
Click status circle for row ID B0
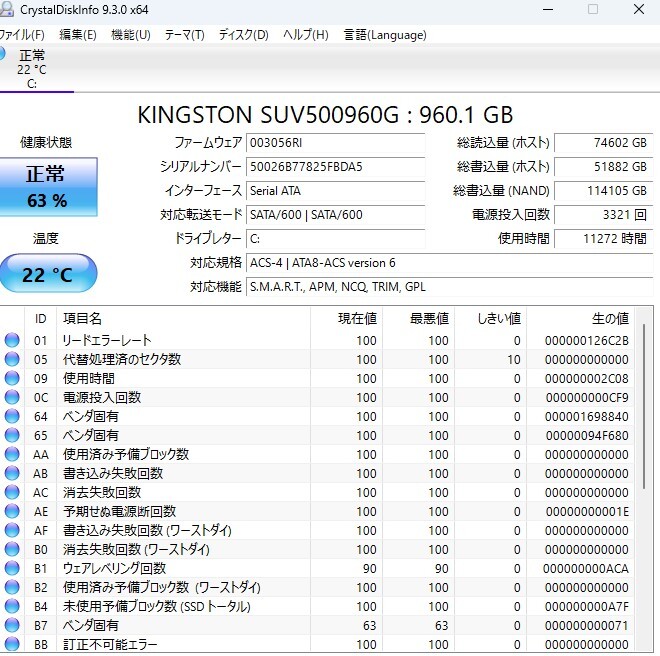click(x=12, y=549)
